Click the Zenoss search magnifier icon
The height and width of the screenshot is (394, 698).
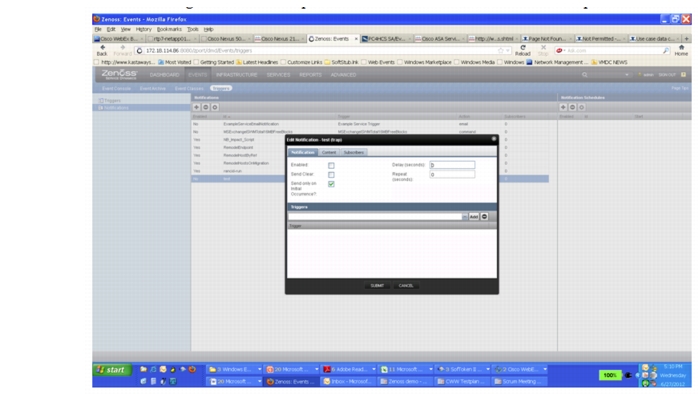(x=584, y=75)
